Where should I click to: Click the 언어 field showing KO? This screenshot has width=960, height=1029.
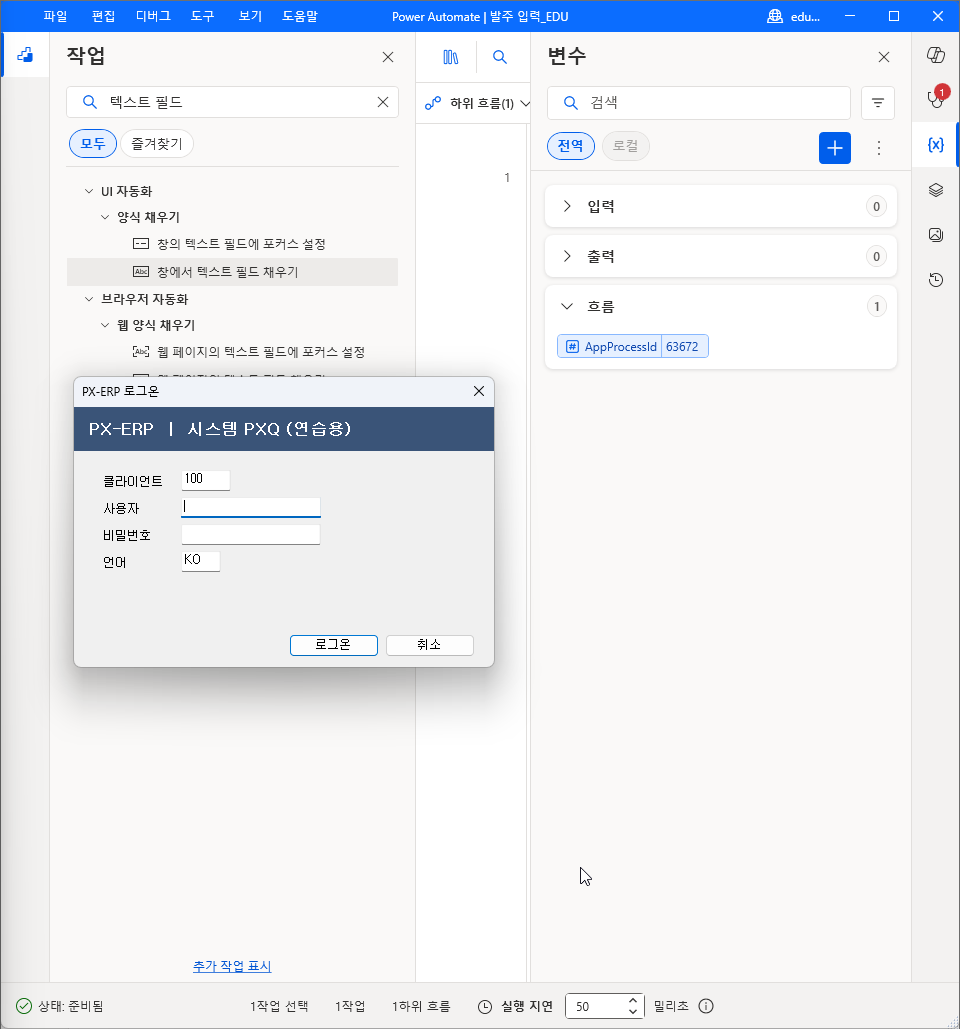(201, 561)
